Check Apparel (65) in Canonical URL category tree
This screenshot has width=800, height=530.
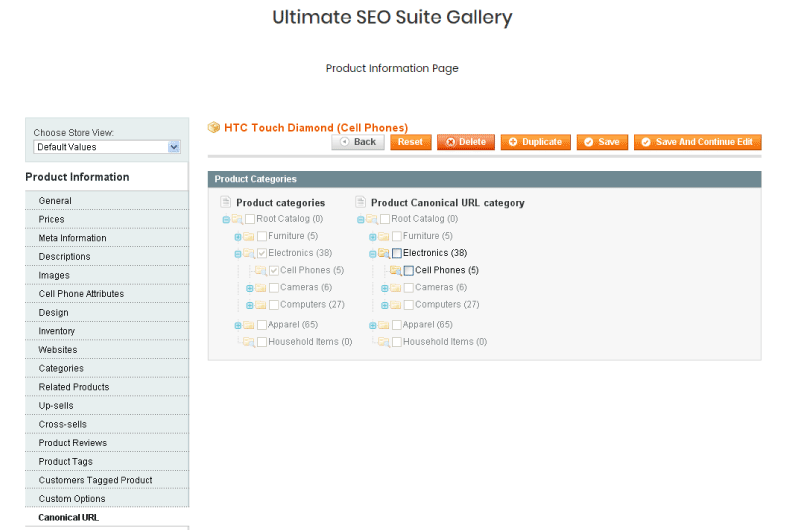[x=397, y=325]
